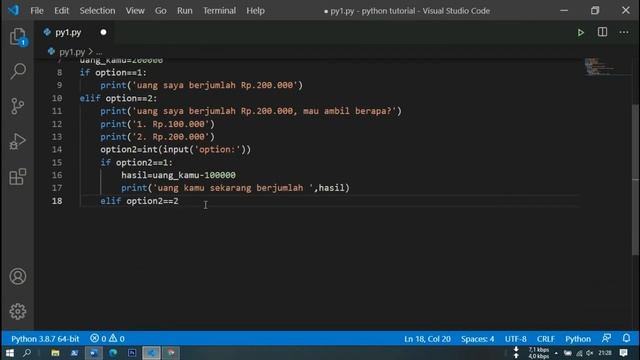Click the 'if option==1:' code line
This screenshot has height=360, width=640.
113,73
